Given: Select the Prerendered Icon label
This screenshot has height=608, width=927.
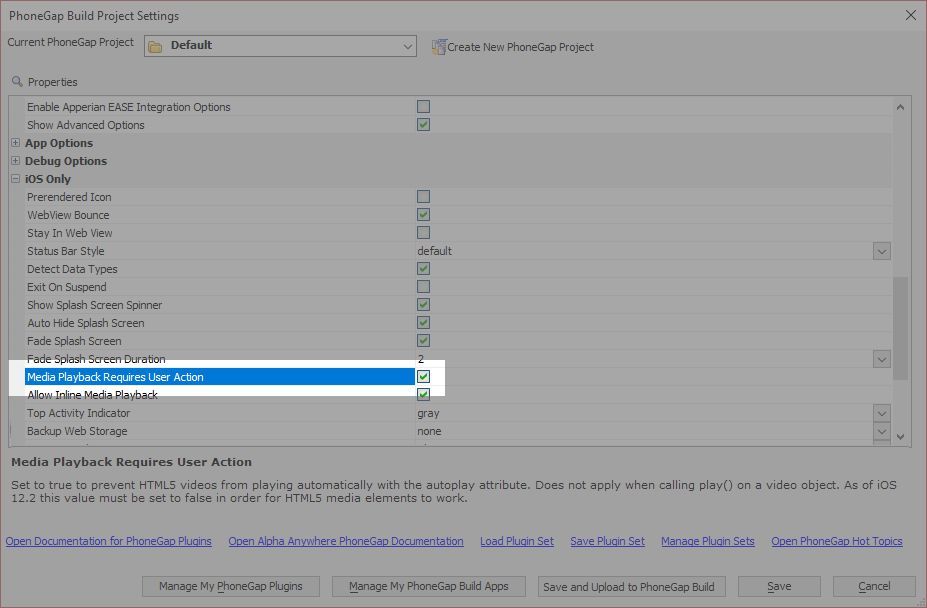Looking at the screenshot, I should click(69, 197).
